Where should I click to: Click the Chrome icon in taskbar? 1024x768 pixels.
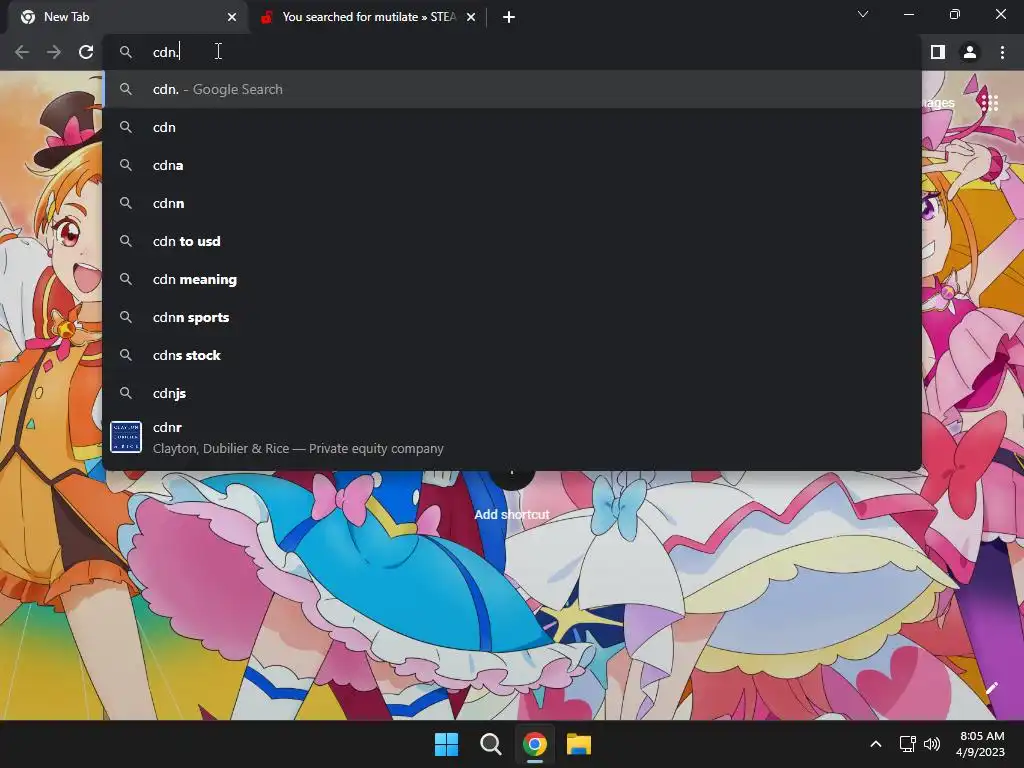(x=535, y=744)
